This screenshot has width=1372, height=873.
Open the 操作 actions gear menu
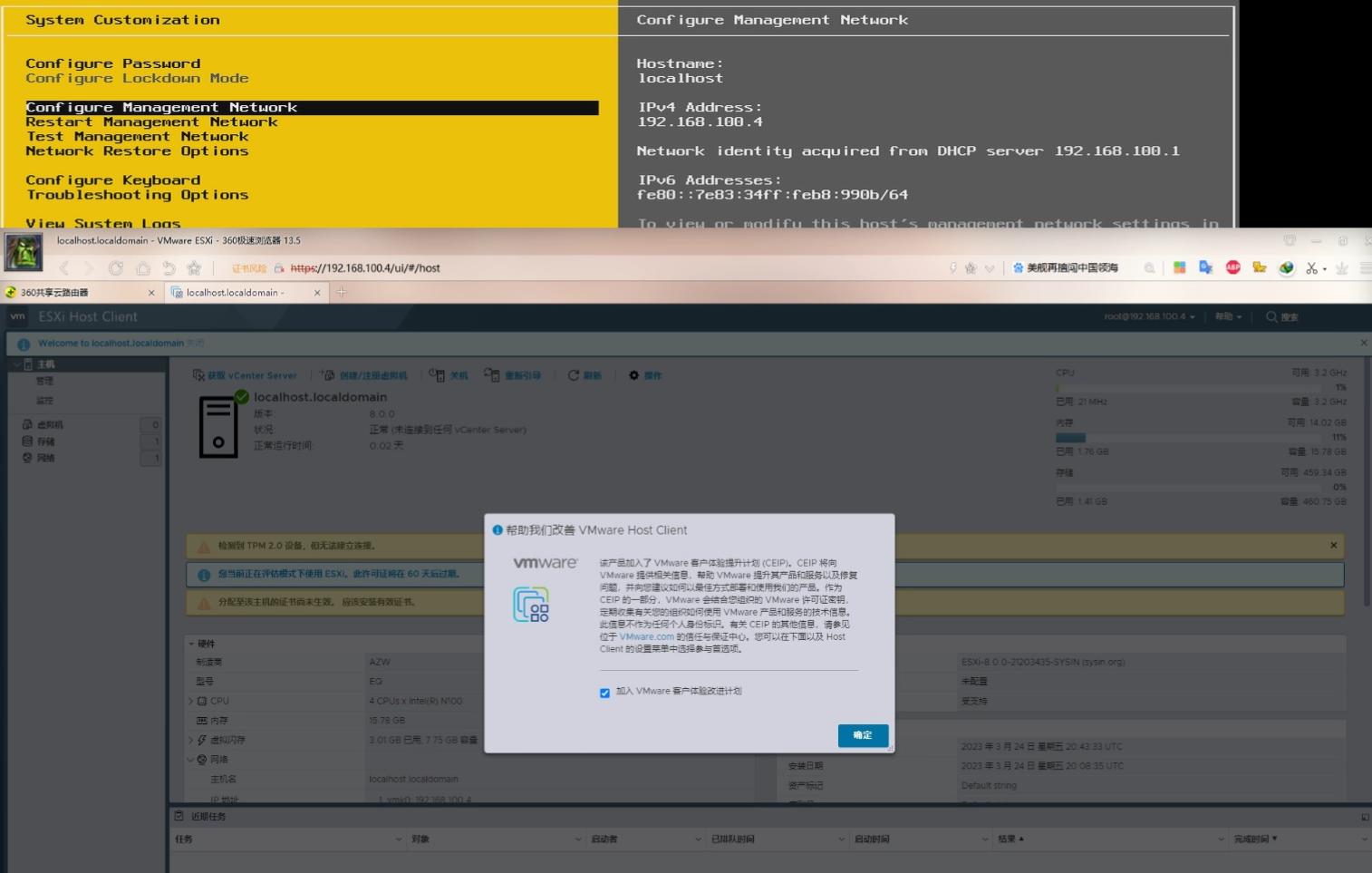645,375
